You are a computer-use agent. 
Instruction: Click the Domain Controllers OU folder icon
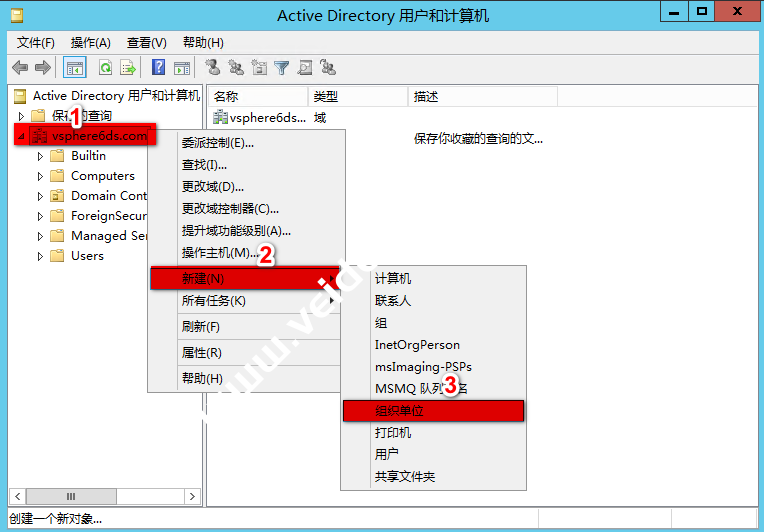(57, 196)
